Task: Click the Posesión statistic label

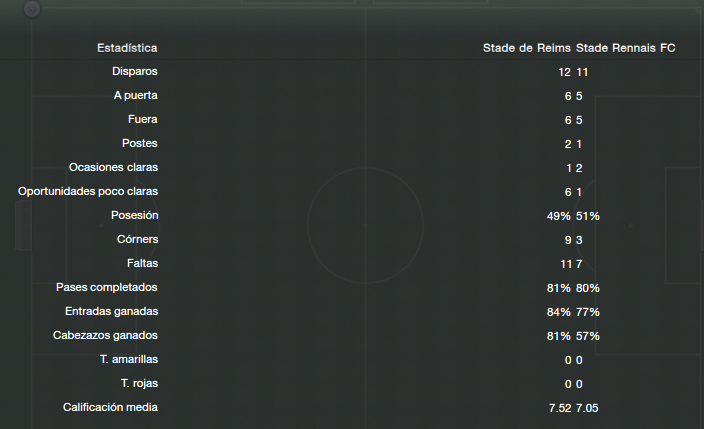Action: (135, 215)
